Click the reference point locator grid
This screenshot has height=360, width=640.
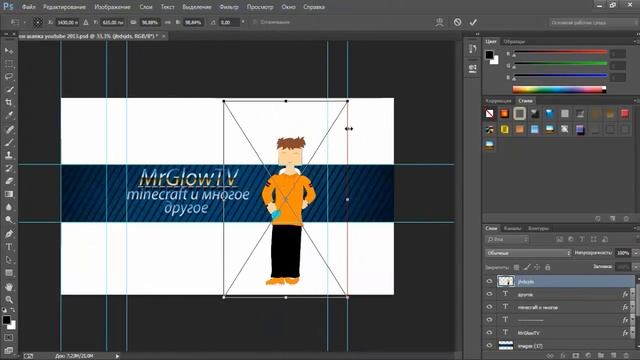coord(38,22)
